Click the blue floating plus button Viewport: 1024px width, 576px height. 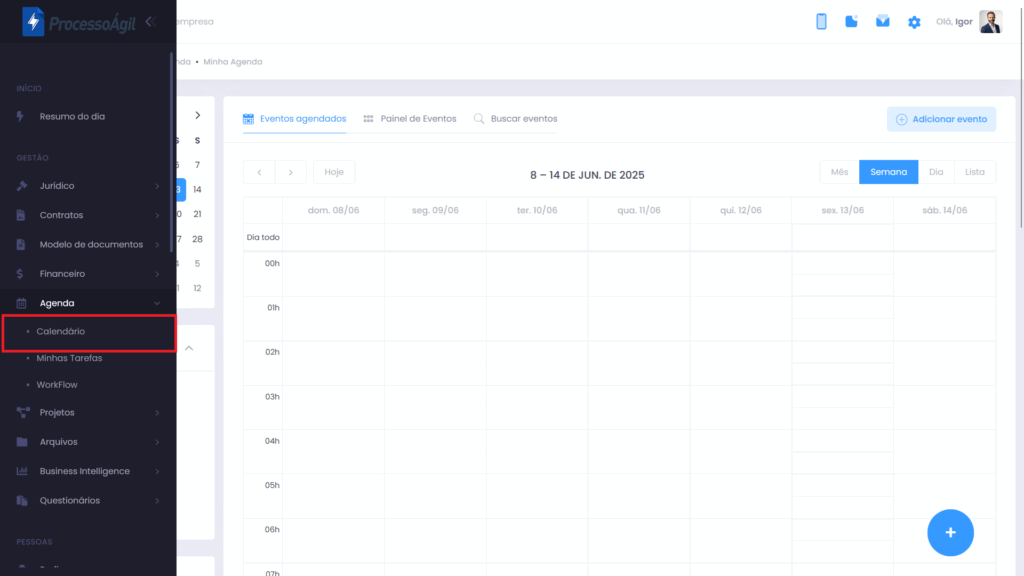click(950, 533)
